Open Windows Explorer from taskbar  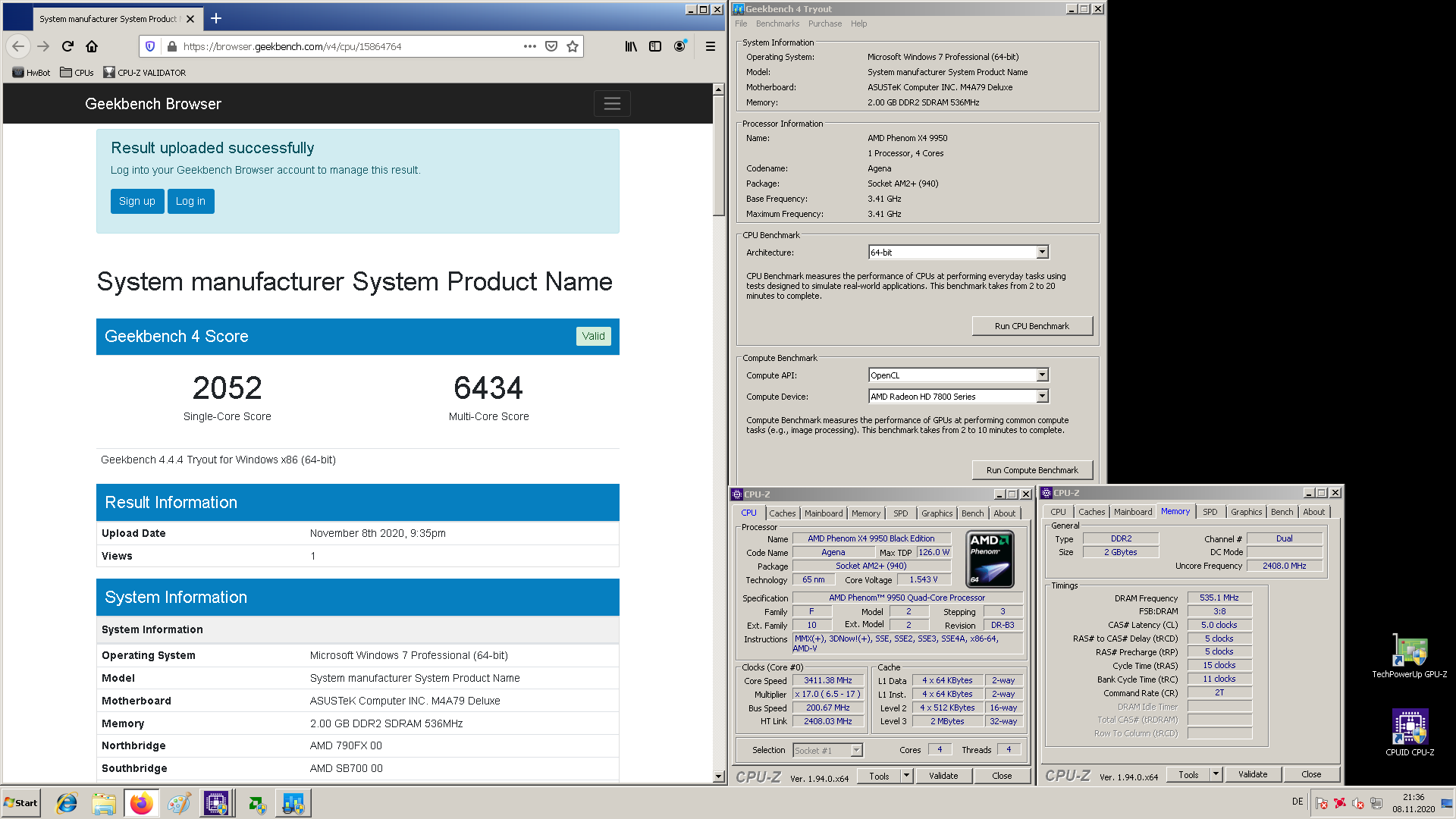click(x=104, y=803)
